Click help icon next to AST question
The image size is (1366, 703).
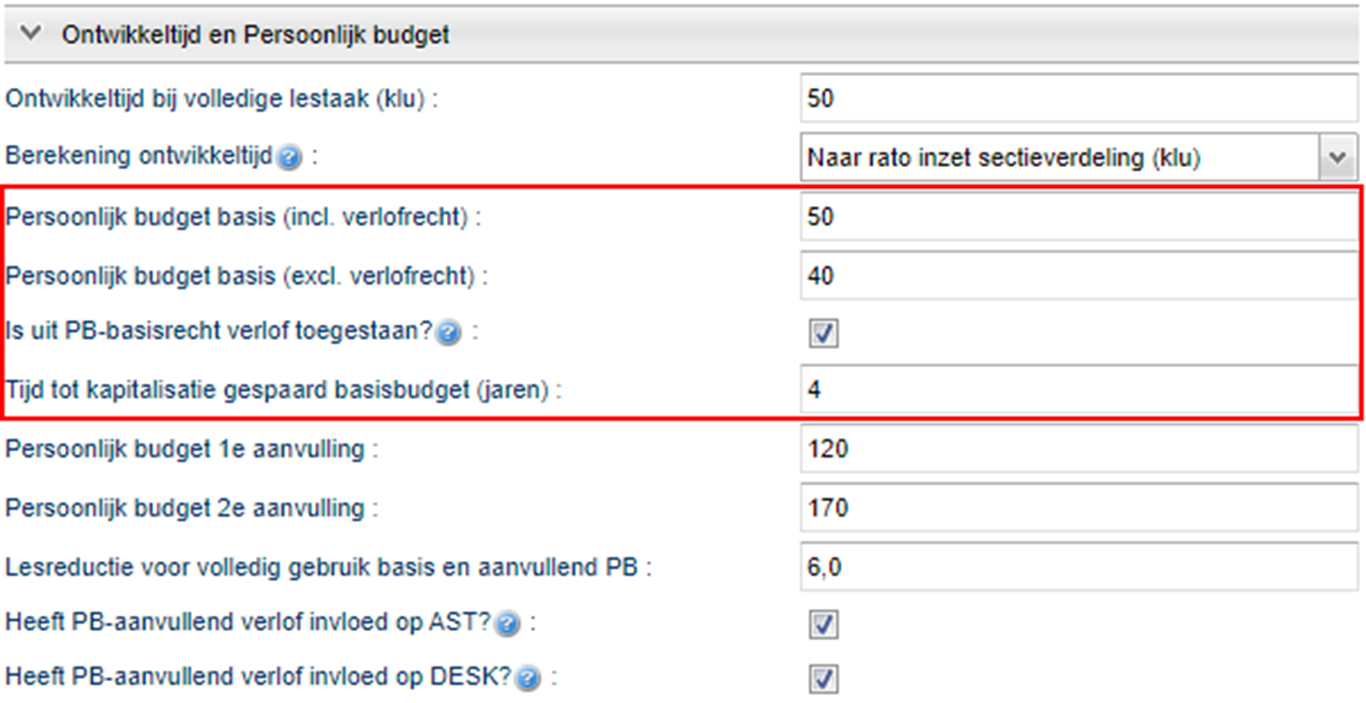pos(507,624)
